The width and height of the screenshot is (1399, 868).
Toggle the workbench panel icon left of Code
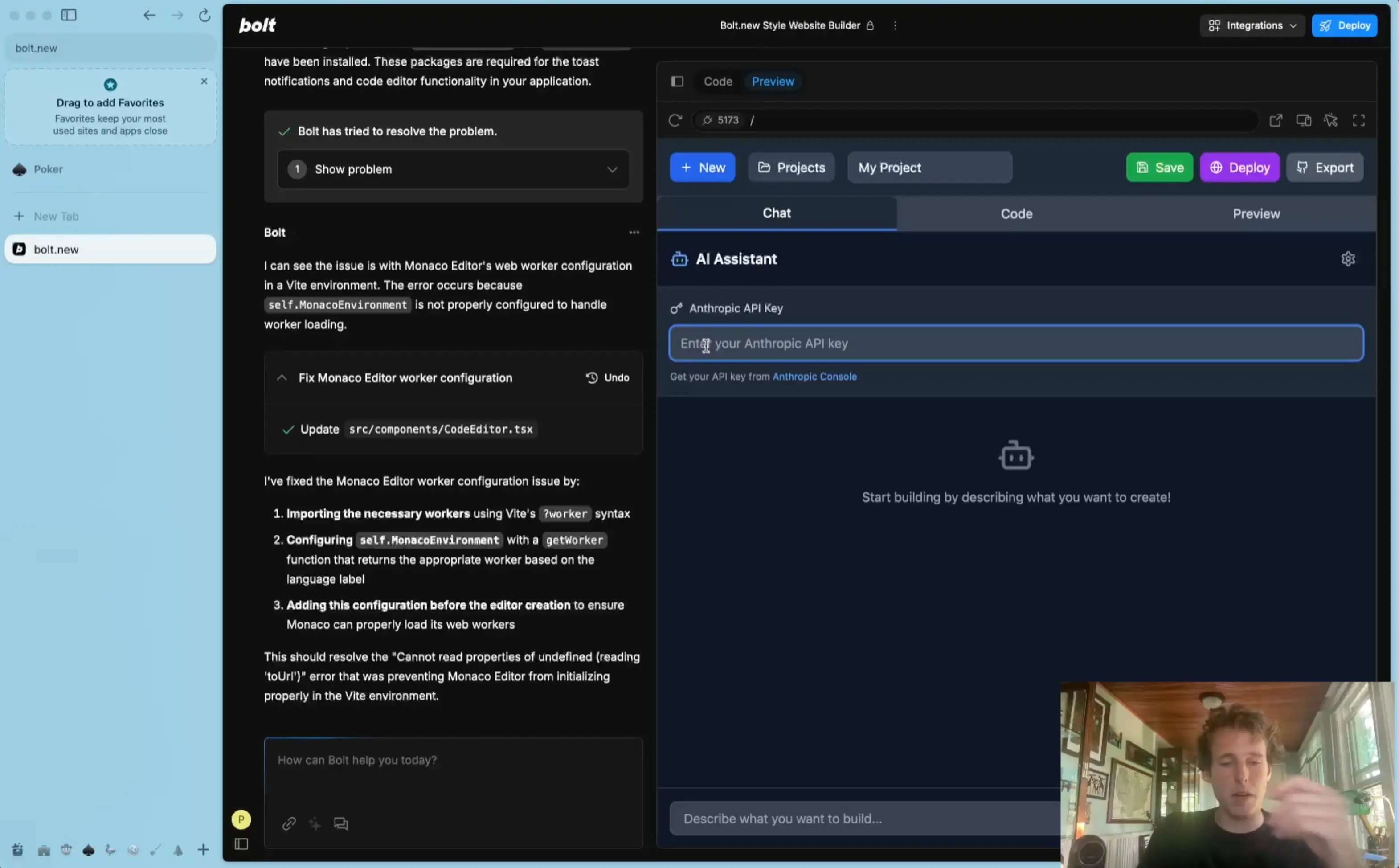[x=677, y=82]
